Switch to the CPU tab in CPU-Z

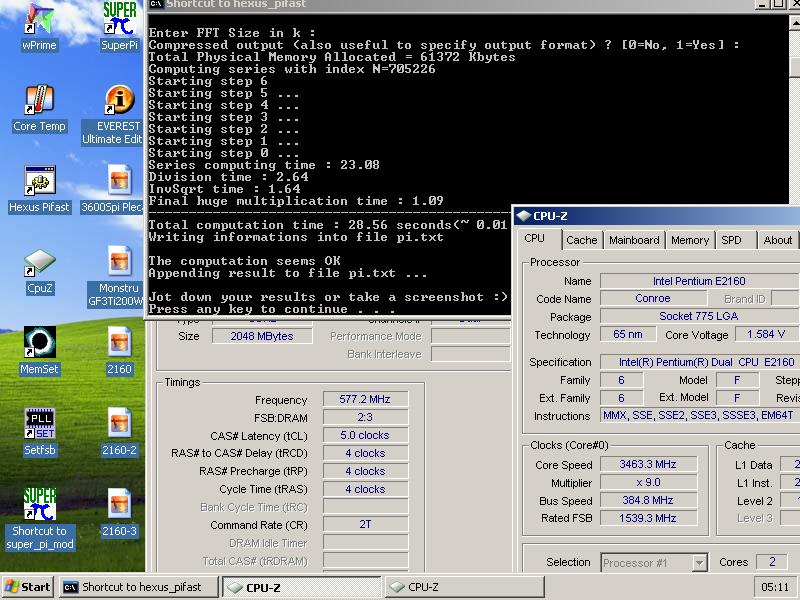(x=535, y=238)
